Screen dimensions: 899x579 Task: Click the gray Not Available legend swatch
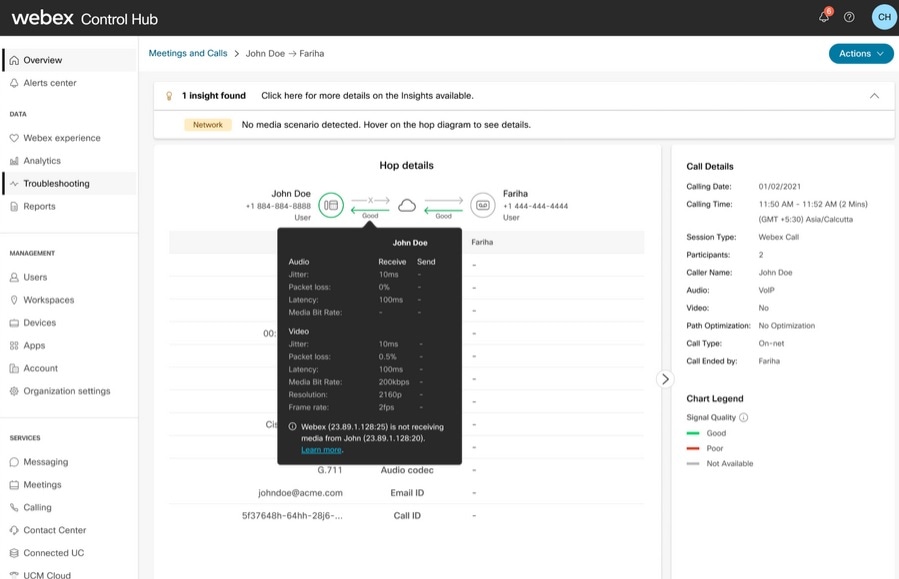click(x=693, y=464)
